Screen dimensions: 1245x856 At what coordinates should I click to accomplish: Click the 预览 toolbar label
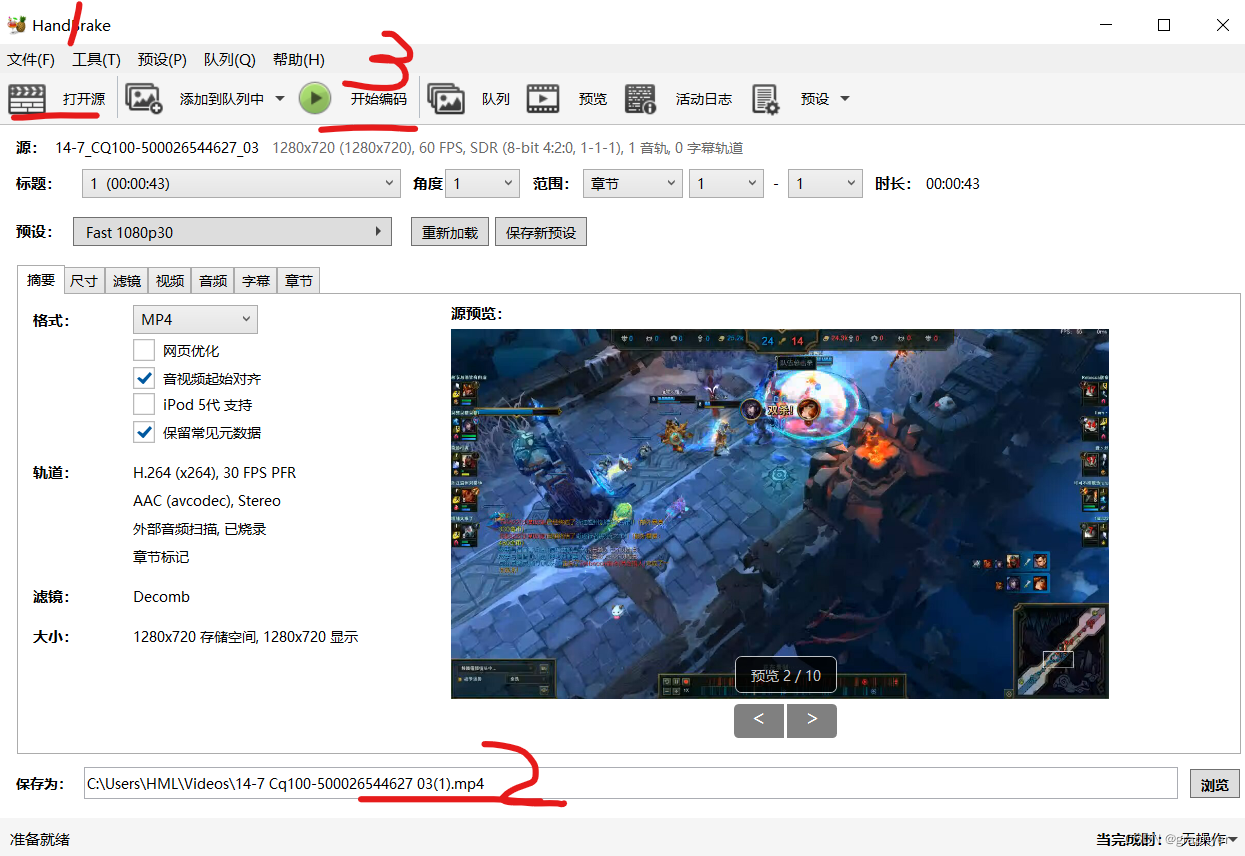click(x=593, y=99)
